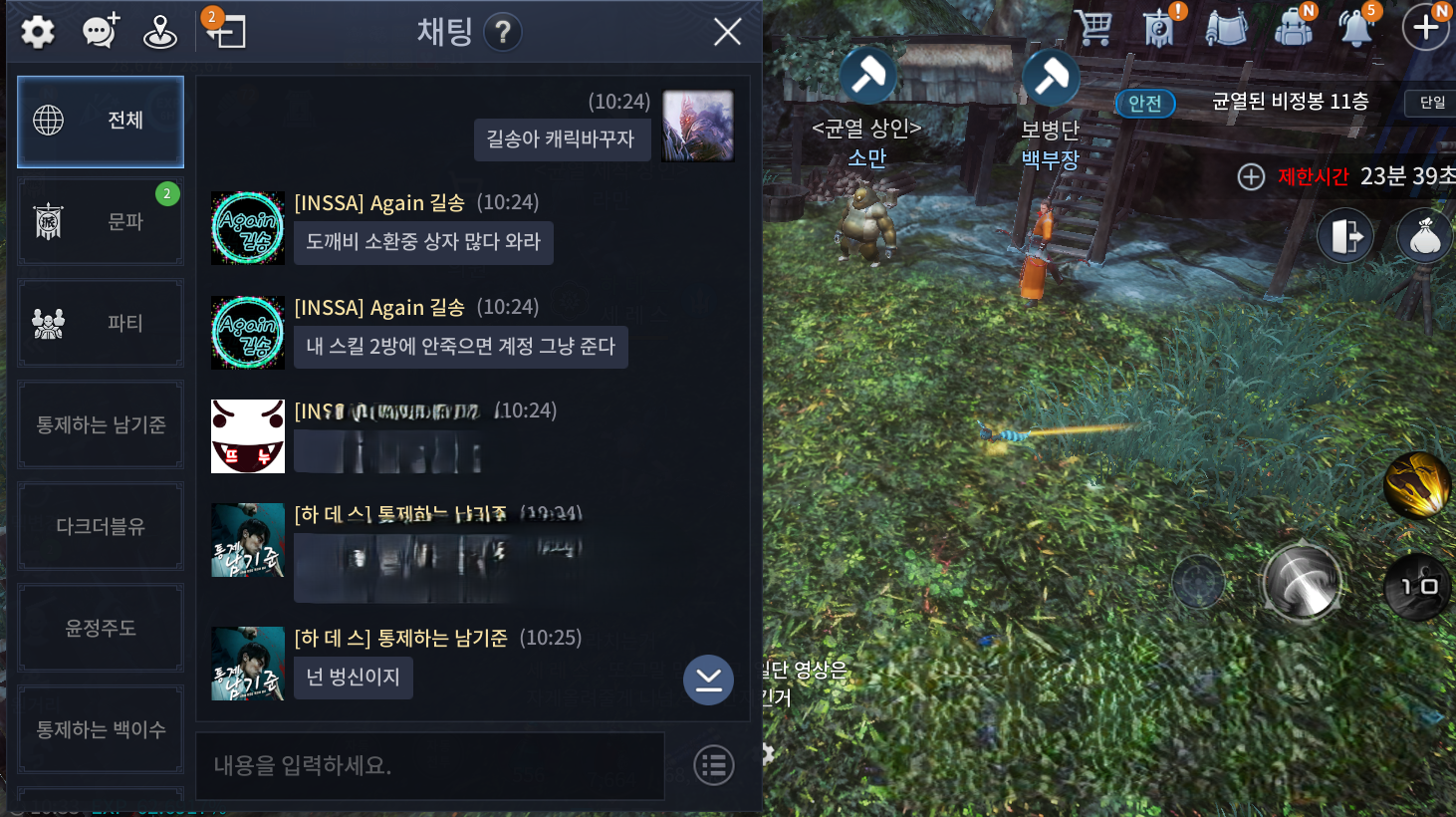Open the map location pin icon

(x=159, y=32)
